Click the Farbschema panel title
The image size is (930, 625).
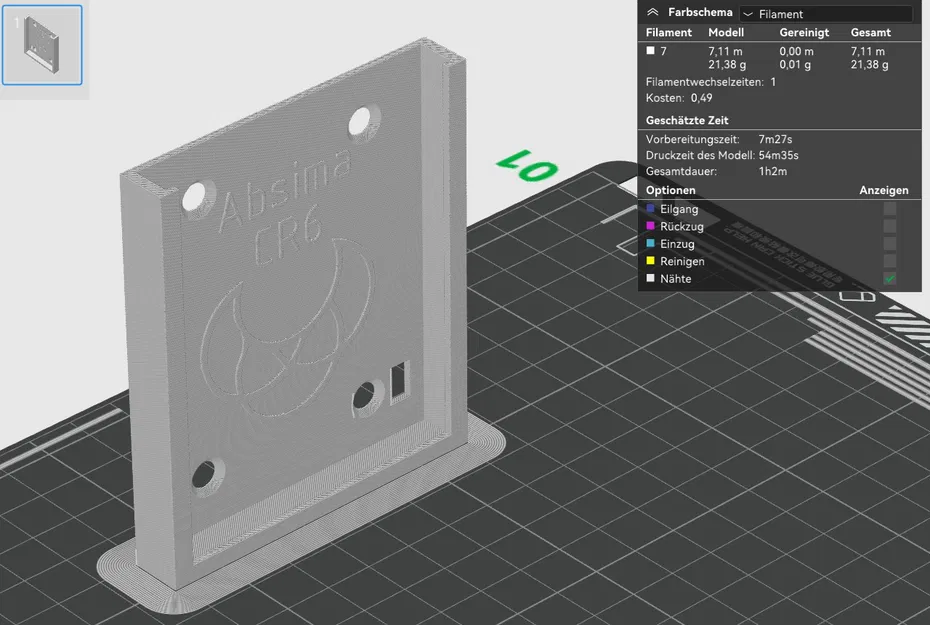(x=700, y=12)
